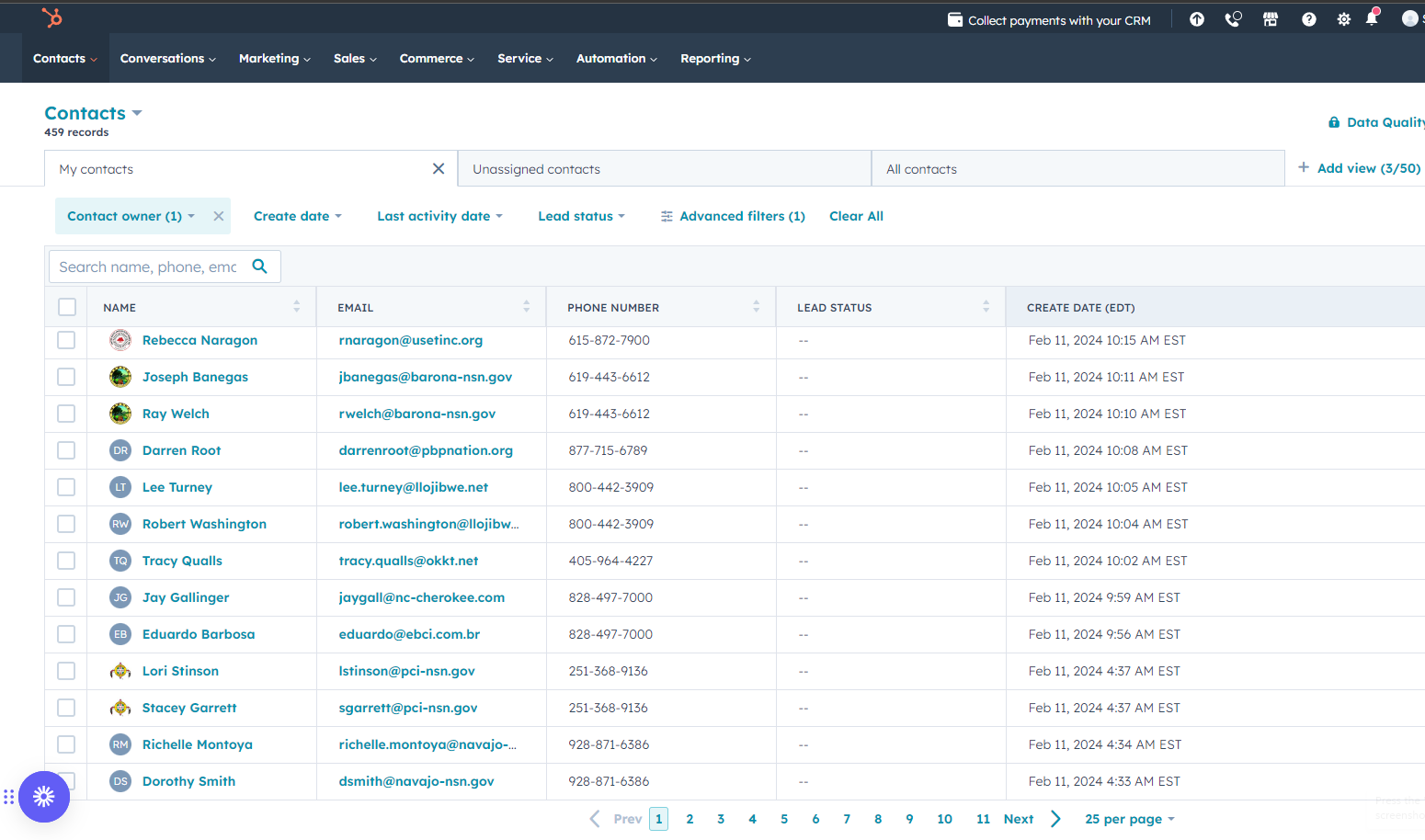The image size is (1425, 840).
Task: Open email rnaragon@usetinc.org
Action: 410,340
